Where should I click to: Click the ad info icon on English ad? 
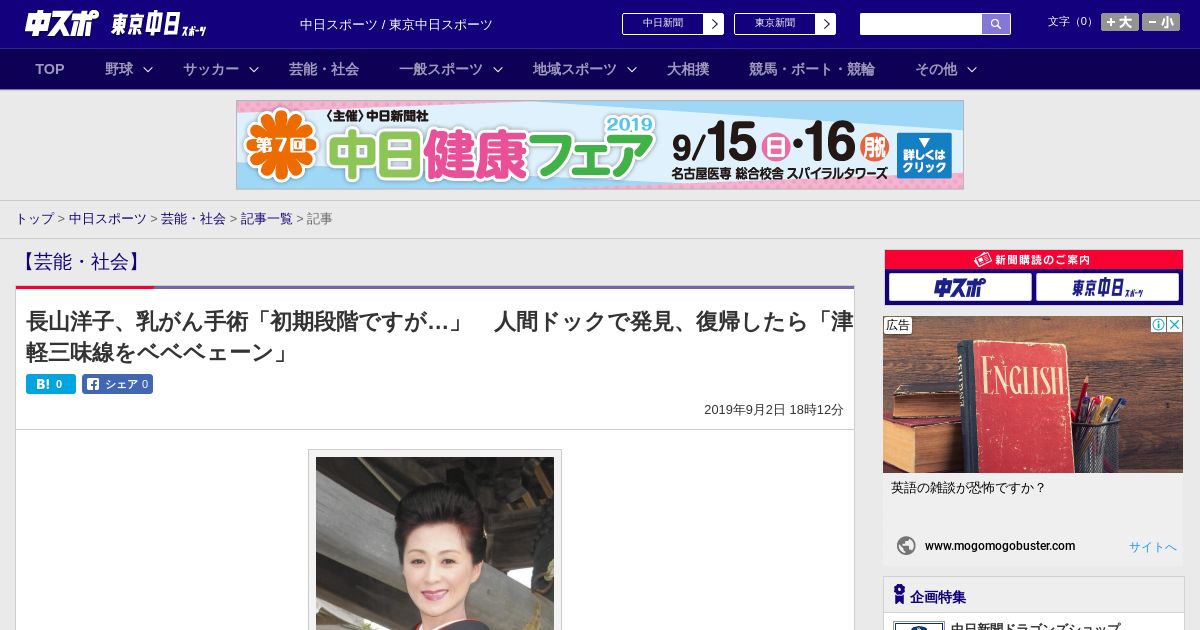[1159, 325]
